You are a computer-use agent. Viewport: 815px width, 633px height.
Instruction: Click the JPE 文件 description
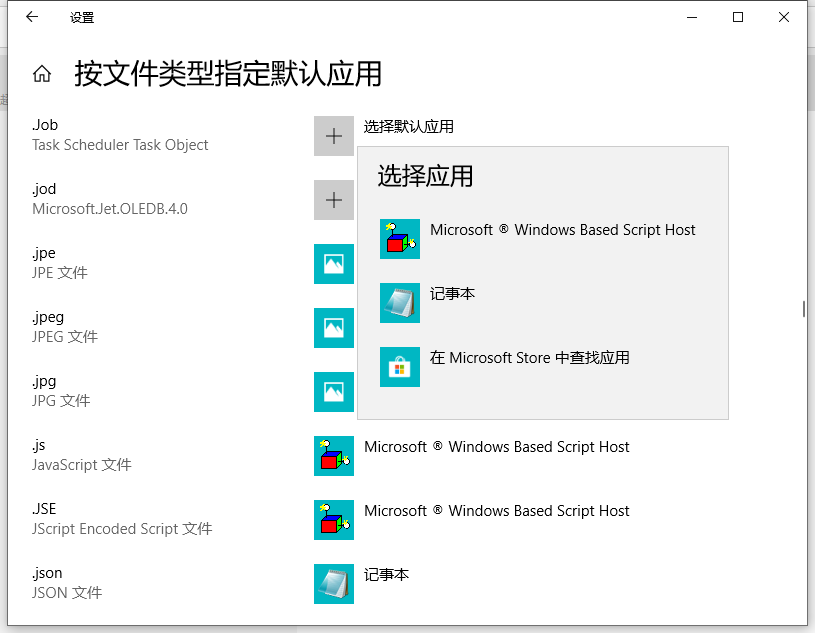pyautogui.click(x=60, y=273)
